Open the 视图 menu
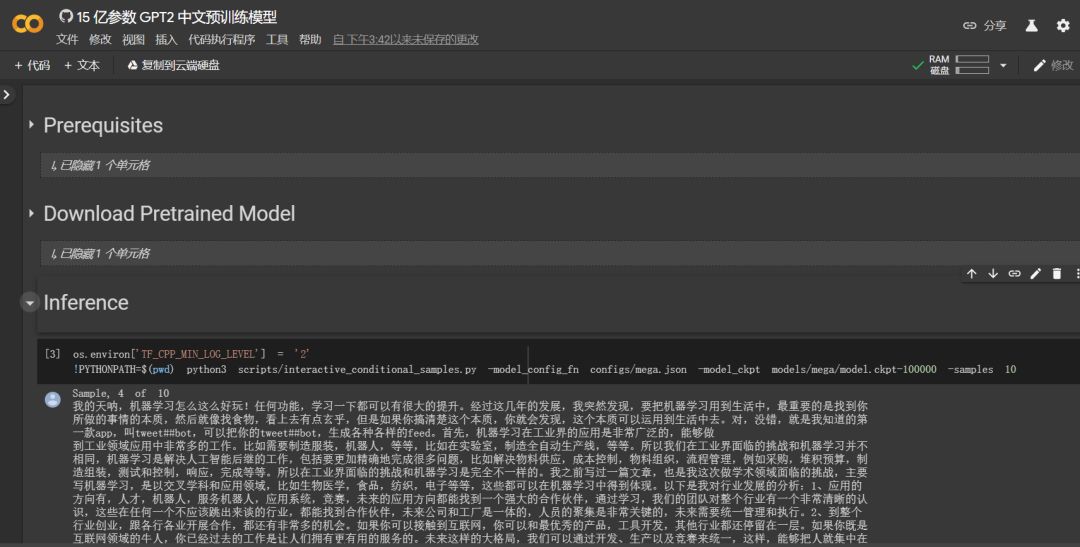The height and width of the screenshot is (547, 1080). (133, 39)
